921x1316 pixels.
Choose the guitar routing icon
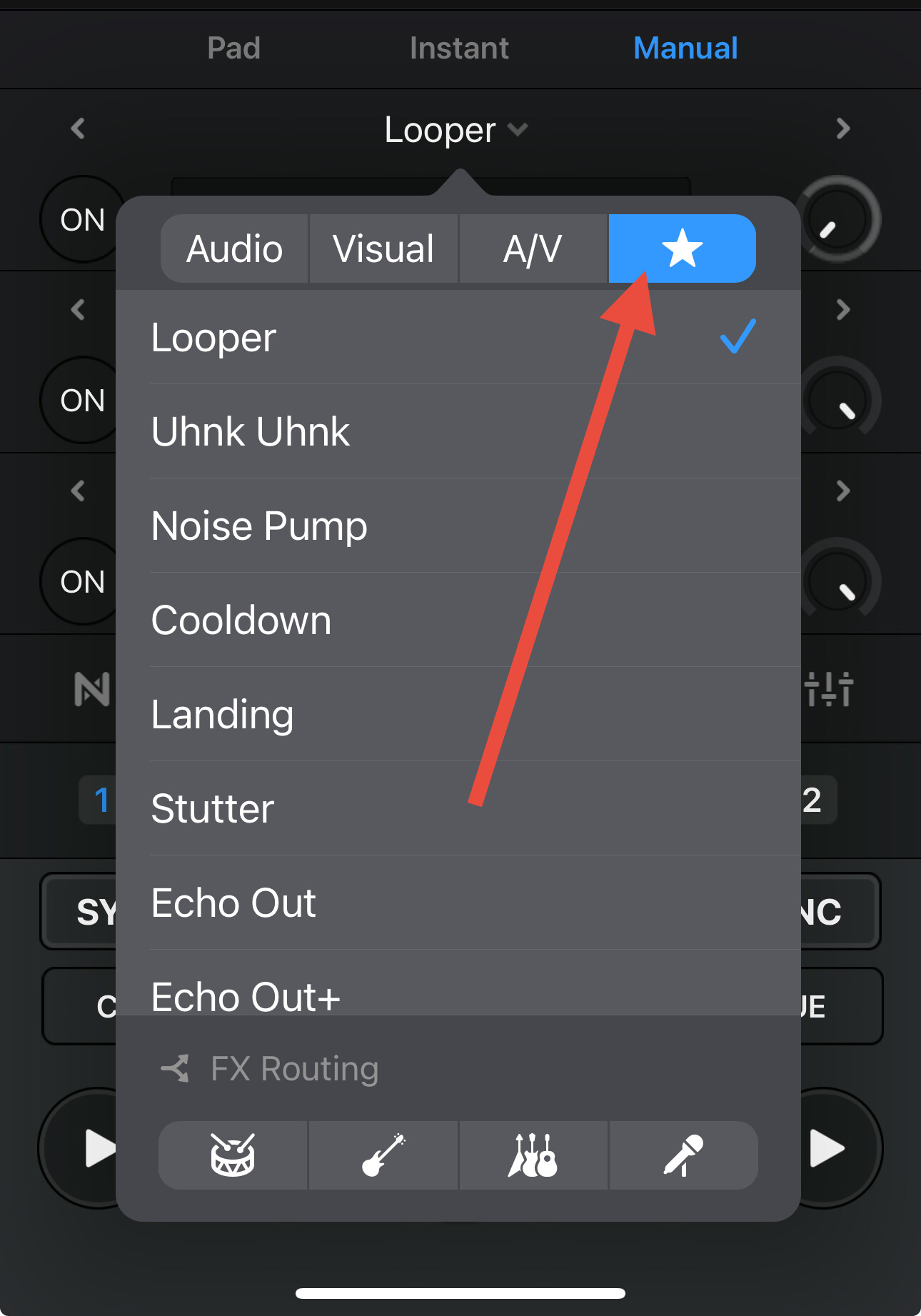(383, 1155)
